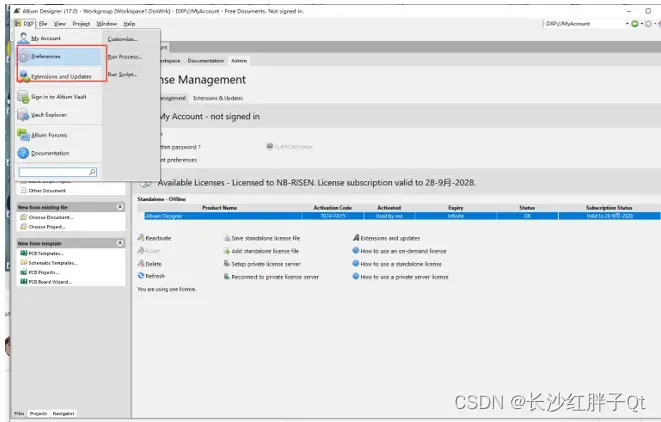This screenshot has width=661, height=422.
Task: Click the Expiry column header
Action: [456, 208]
